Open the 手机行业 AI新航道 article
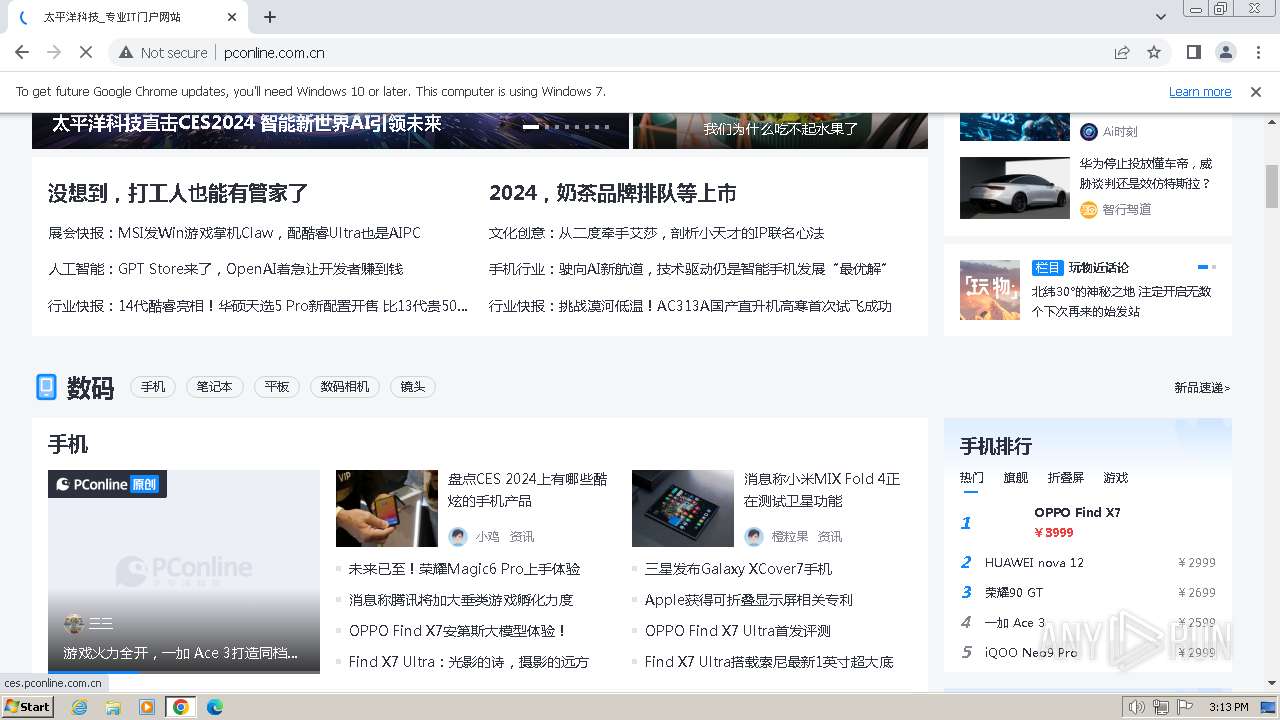This screenshot has height=720, width=1280. pos(688,269)
